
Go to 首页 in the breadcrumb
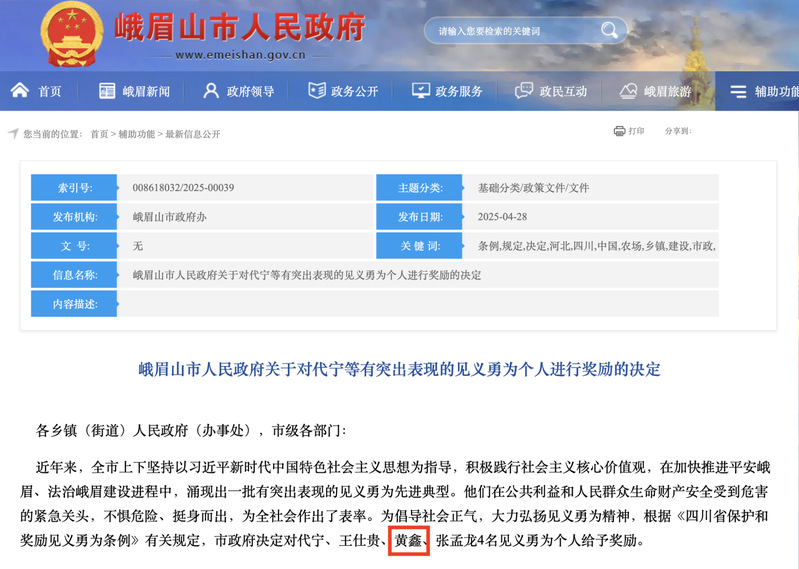[99, 134]
